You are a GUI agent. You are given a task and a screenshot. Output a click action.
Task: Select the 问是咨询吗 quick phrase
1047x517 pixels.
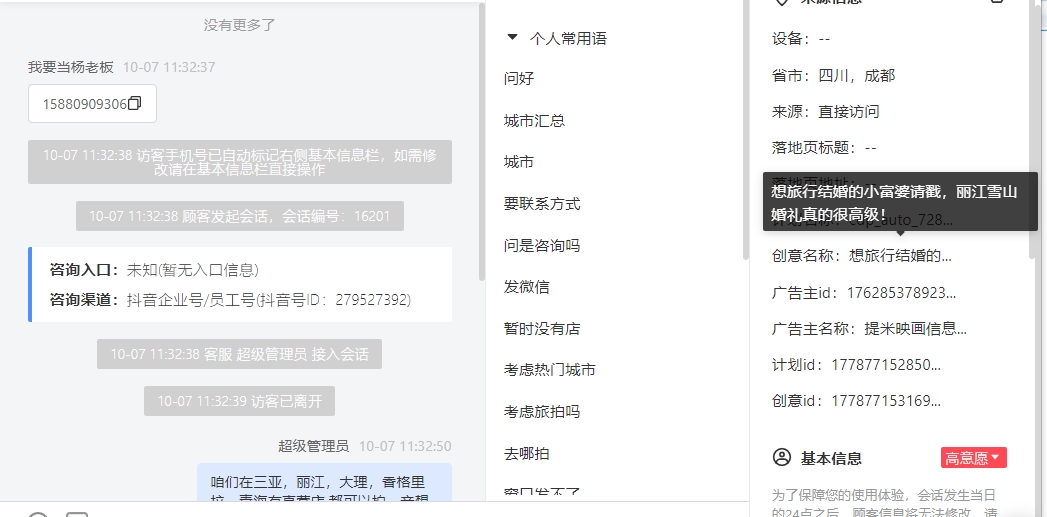click(x=542, y=246)
